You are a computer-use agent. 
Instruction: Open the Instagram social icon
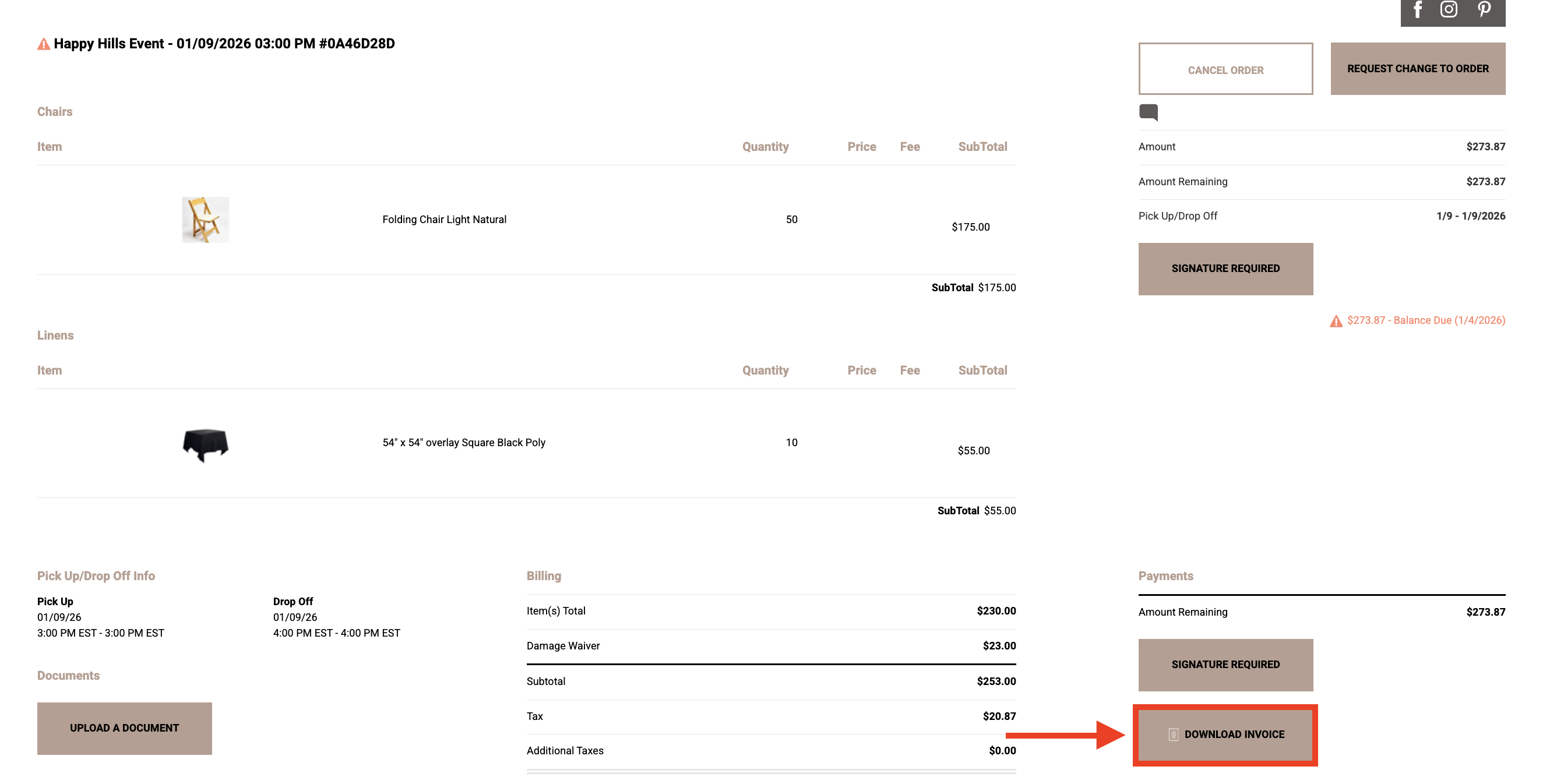coord(1449,9)
